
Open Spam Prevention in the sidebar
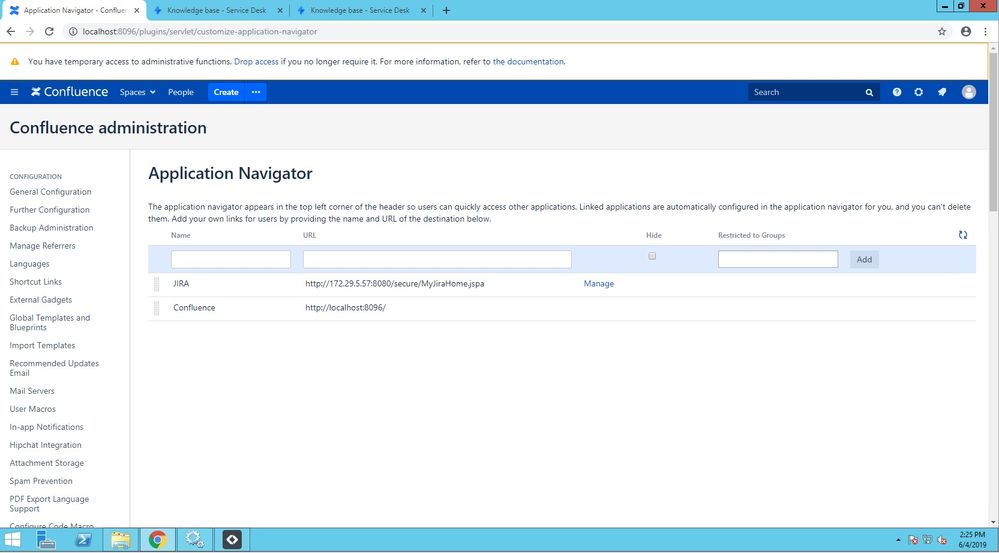tap(41, 481)
